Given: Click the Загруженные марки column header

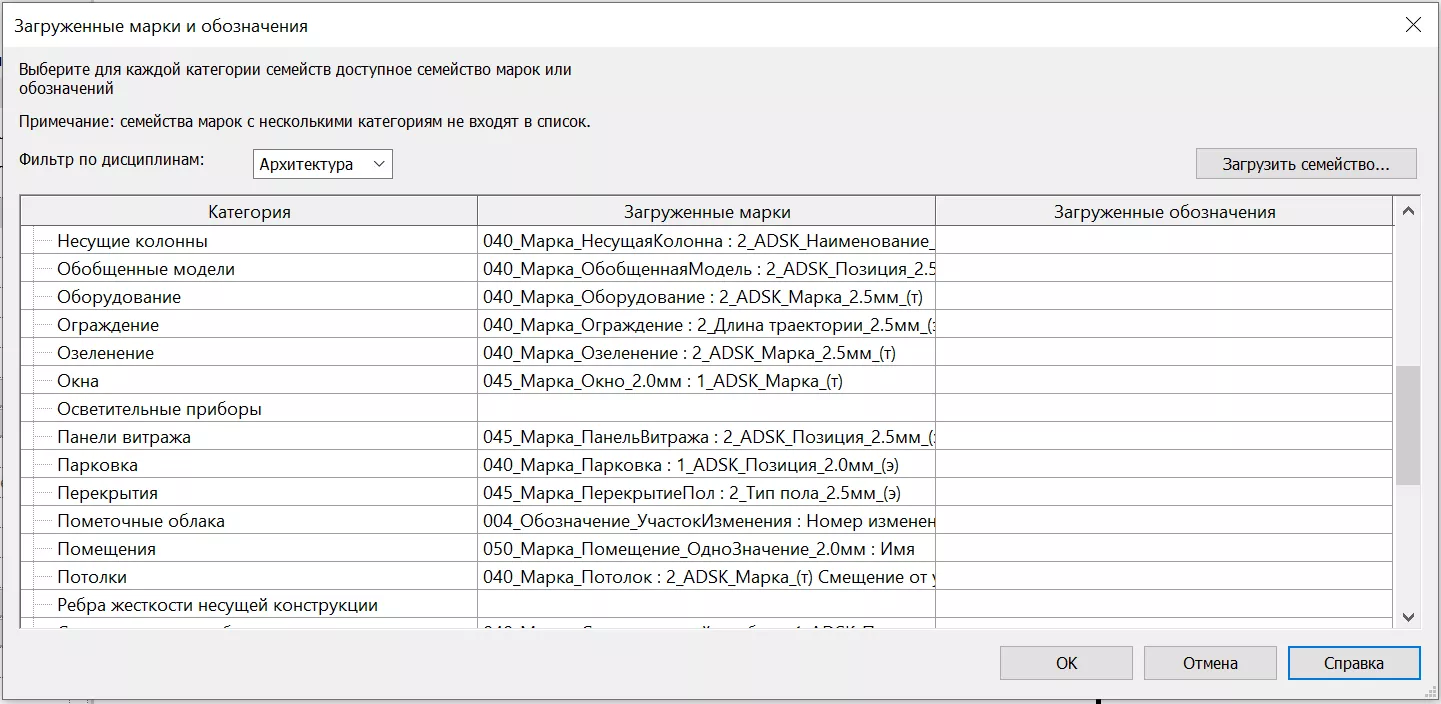Looking at the screenshot, I should coord(706,212).
